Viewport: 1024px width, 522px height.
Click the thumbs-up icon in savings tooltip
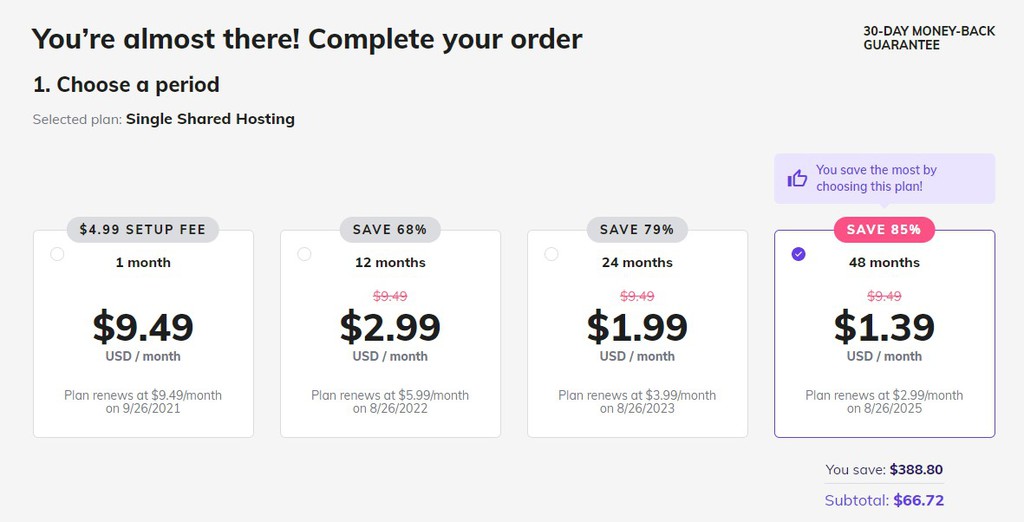click(797, 178)
